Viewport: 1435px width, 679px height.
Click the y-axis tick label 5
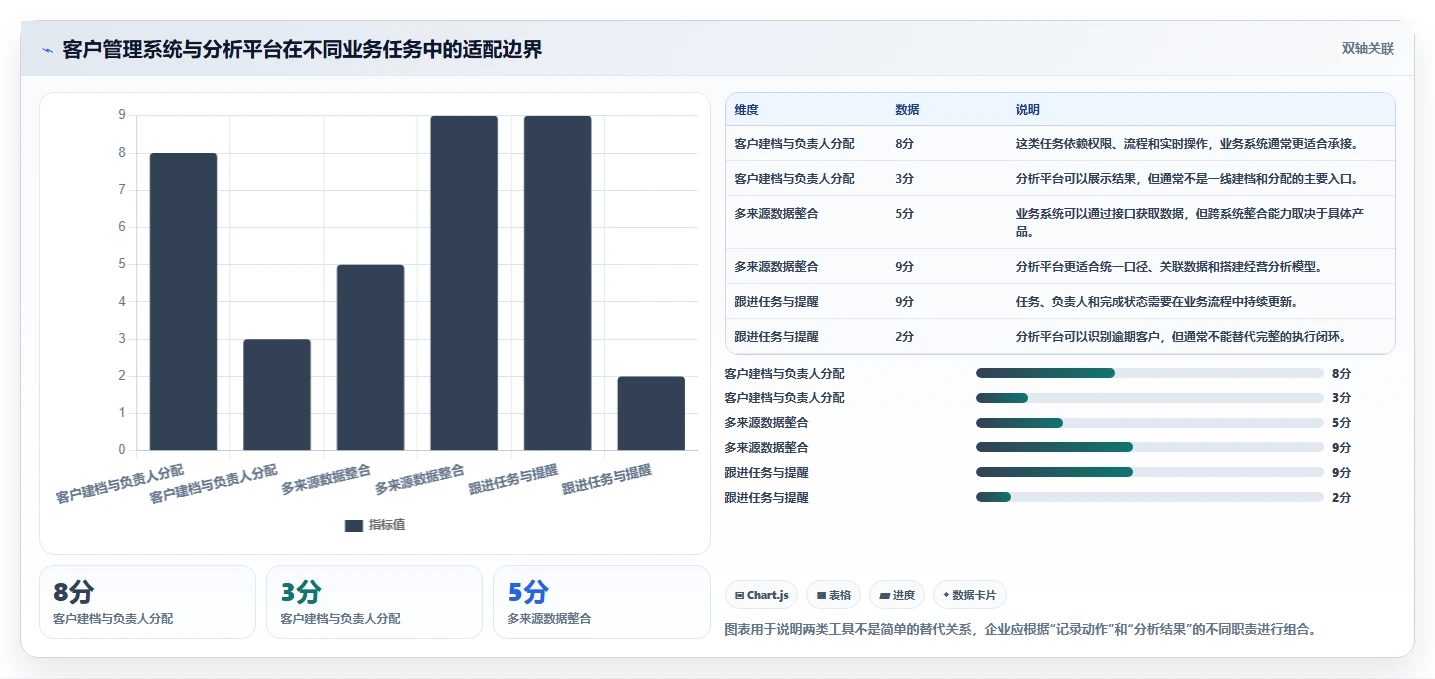tap(122, 264)
